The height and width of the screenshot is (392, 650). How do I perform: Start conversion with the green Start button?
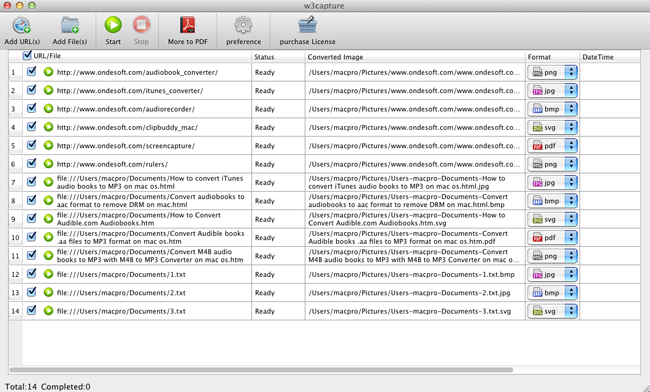[x=113, y=25]
